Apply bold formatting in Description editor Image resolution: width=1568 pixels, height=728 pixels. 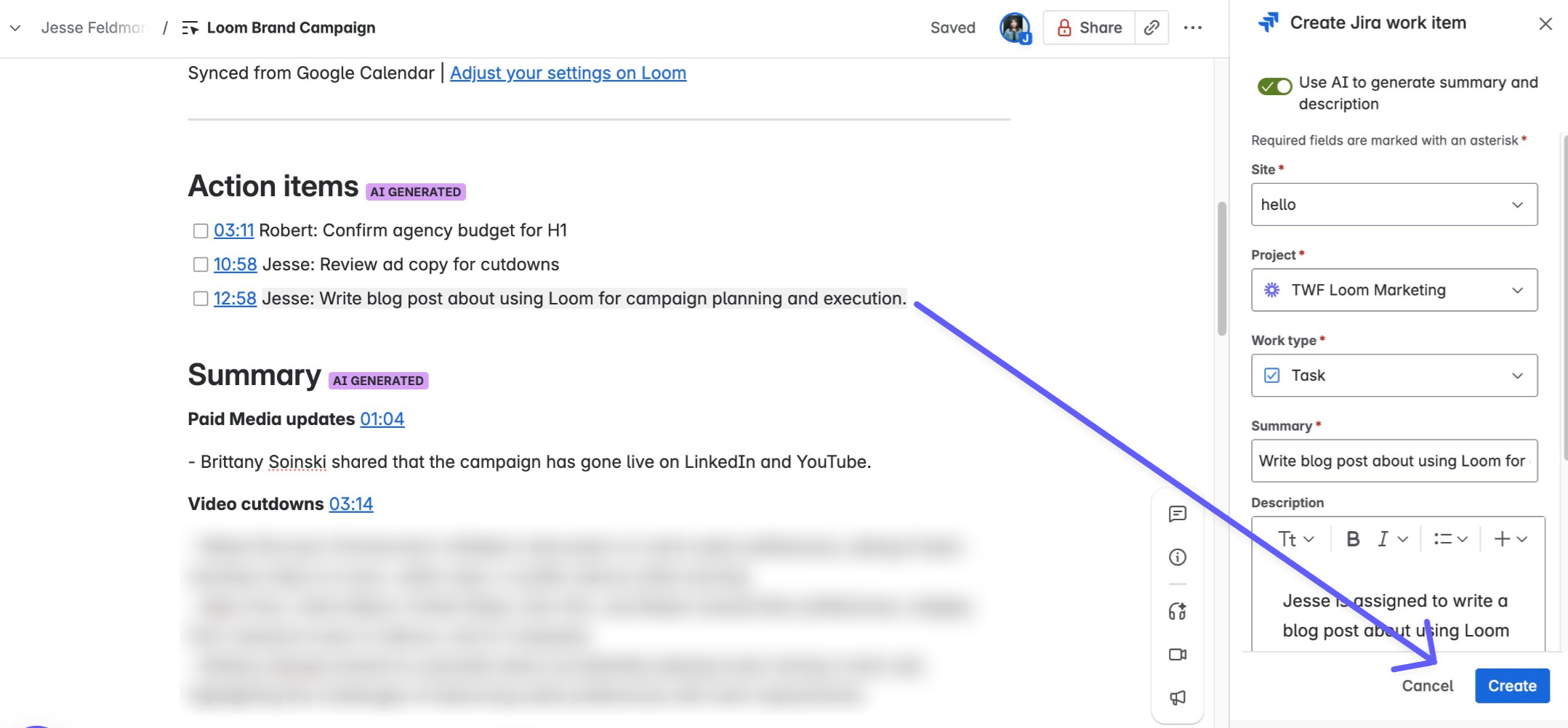click(x=1352, y=539)
